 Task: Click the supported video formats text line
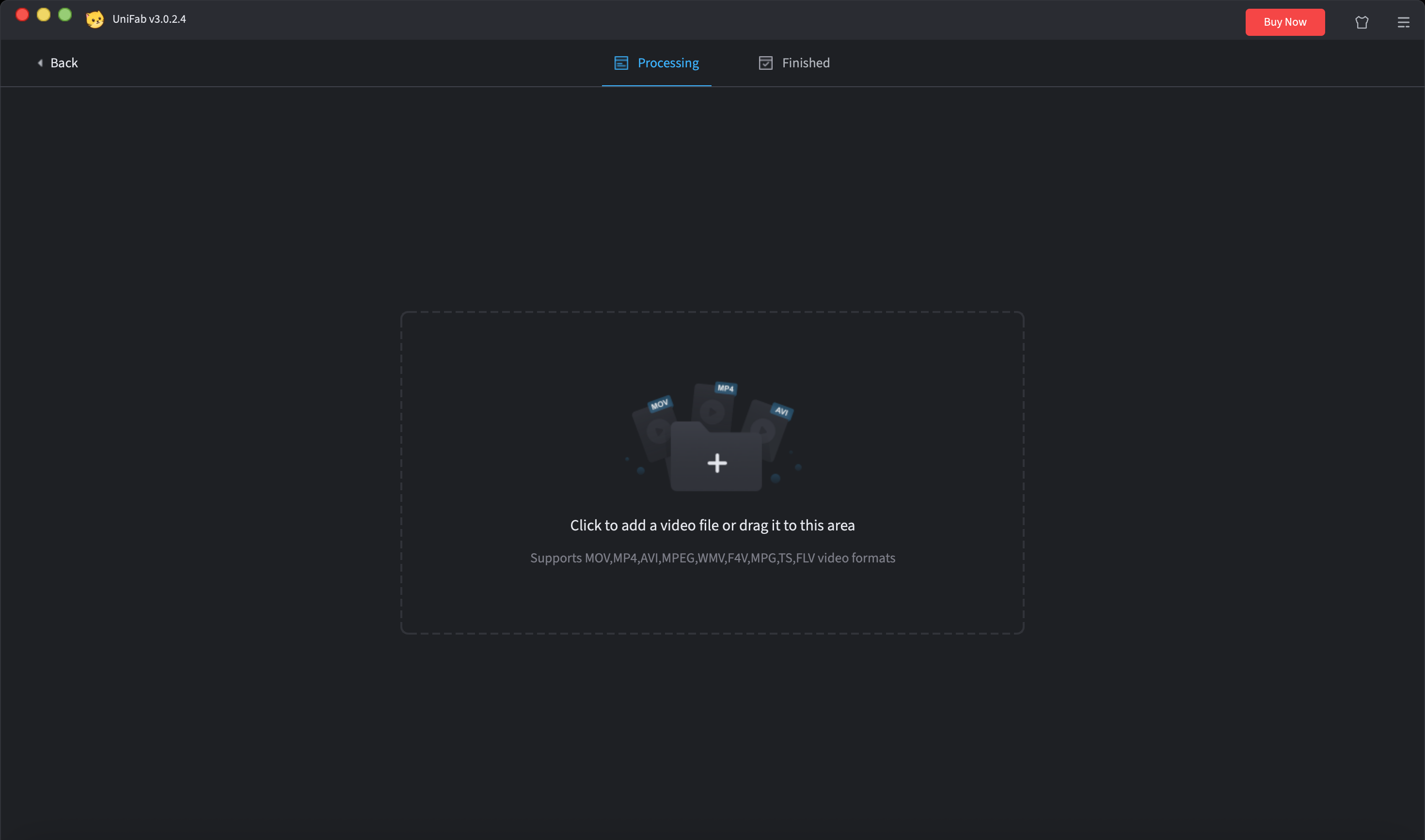(x=712, y=558)
